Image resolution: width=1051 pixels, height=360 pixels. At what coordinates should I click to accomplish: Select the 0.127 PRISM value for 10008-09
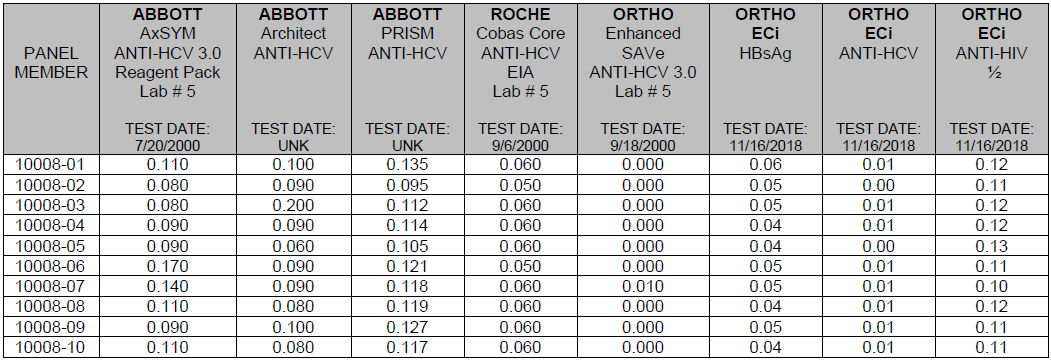408,327
